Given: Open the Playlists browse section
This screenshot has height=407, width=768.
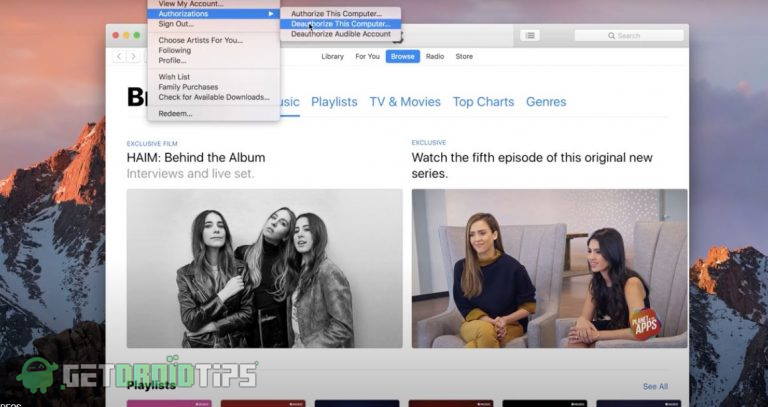Looking at the screenshot, I should 335,102.
